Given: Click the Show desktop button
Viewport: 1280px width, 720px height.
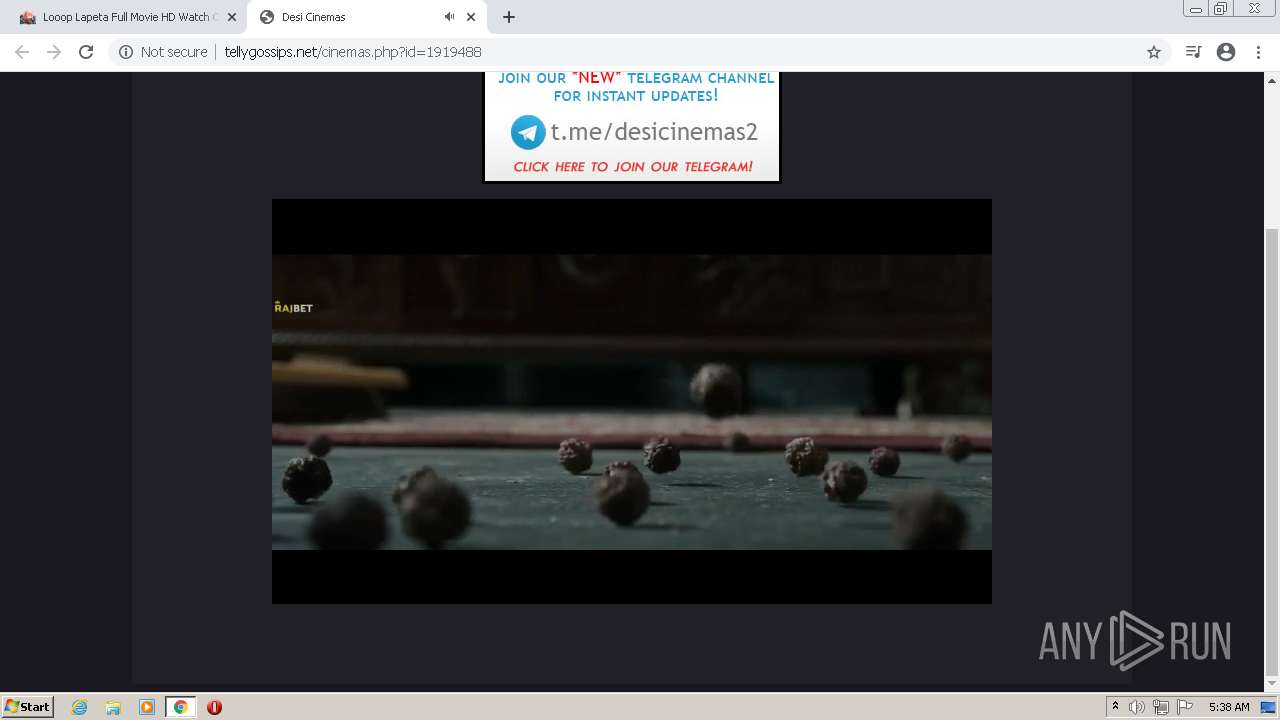Looking at the screenshot, I should coord(1268,707).
